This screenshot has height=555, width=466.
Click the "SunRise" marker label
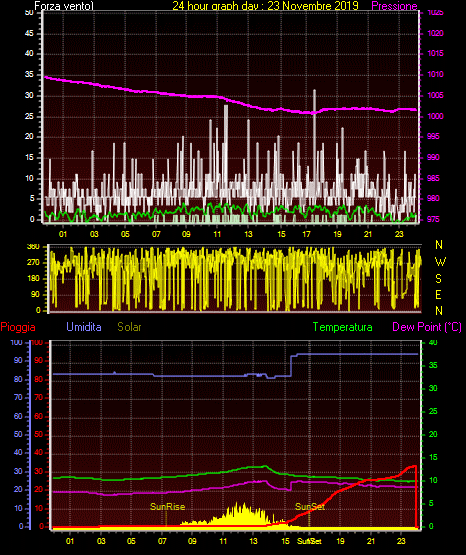tap(168, 507)
